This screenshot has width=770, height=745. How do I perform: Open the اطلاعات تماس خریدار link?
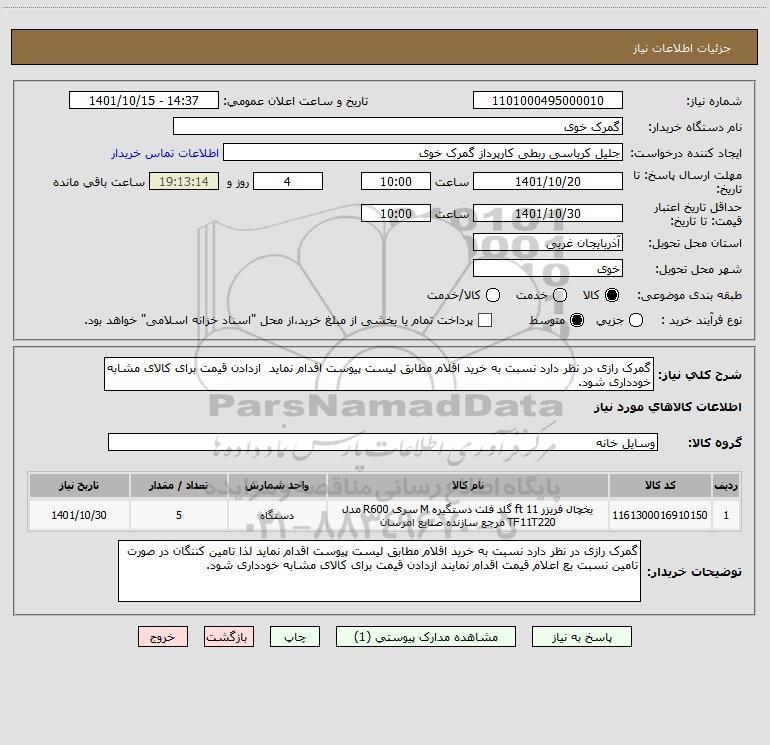(x=165, y=153)
